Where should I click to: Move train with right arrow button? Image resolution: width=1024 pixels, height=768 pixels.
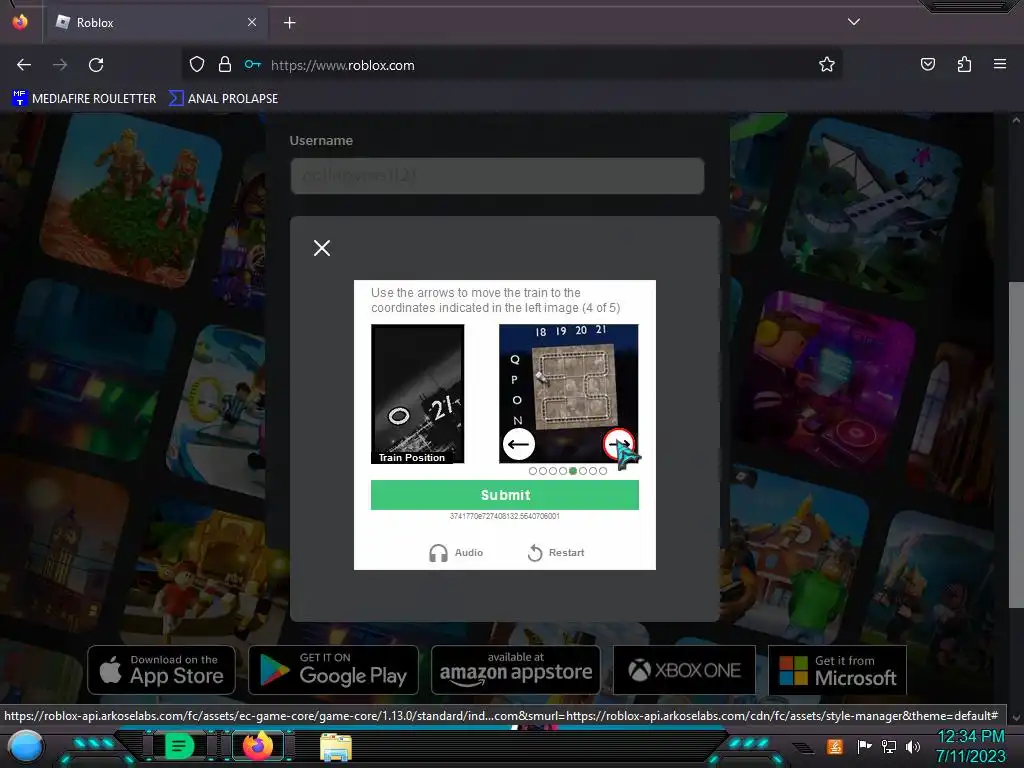(x=618, y=444)
